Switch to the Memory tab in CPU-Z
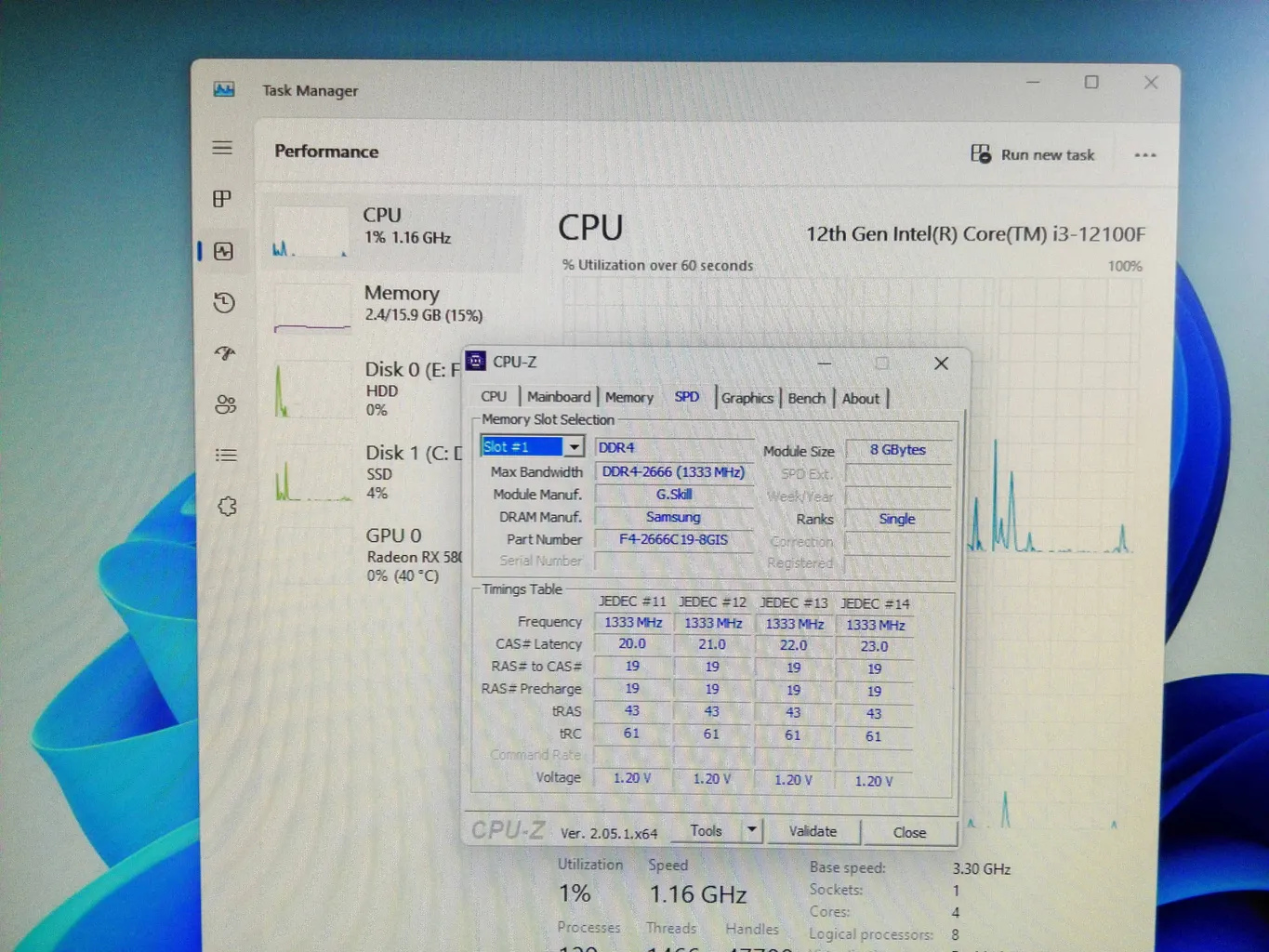This screenshot has width=1269, height=952. (628, 398)
